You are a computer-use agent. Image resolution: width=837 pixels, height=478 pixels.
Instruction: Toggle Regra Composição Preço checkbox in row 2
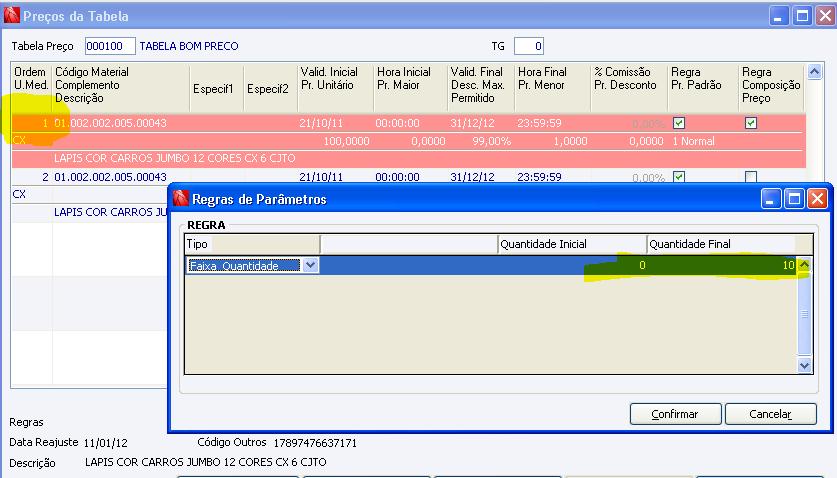coord(751,177)
